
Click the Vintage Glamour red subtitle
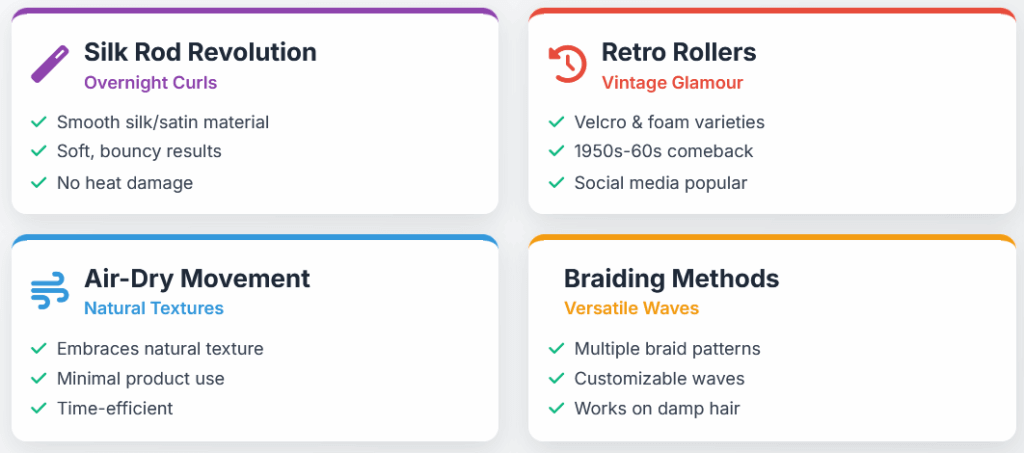tap(672, 83)
